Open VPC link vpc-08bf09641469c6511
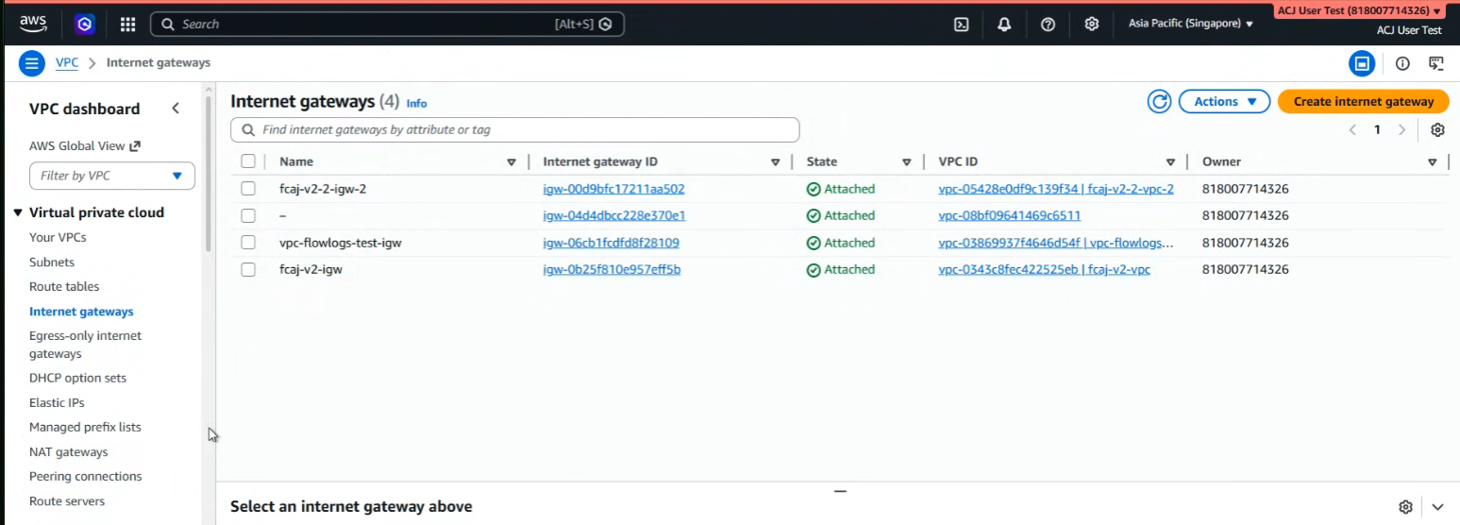This screenshot has height=525, width=1460. pyautogui.click(x=1010, y=216)
